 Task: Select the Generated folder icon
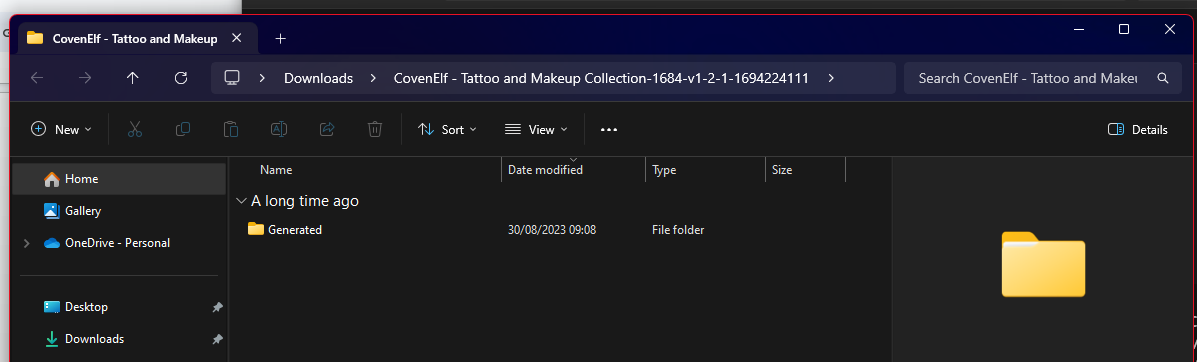tap(256, 229)
